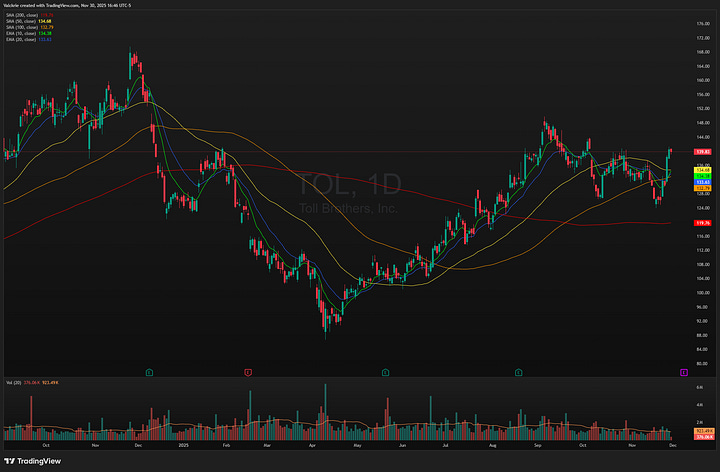Screen dimensions: 720x472
Task: Select the SMA (200, close) legend entry
Action: click(30, 15)
